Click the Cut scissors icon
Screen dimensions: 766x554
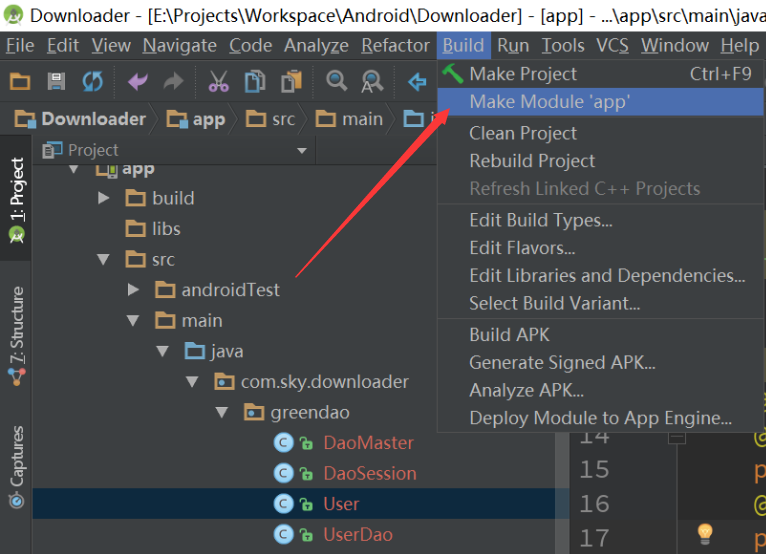(x=218, y=81)
